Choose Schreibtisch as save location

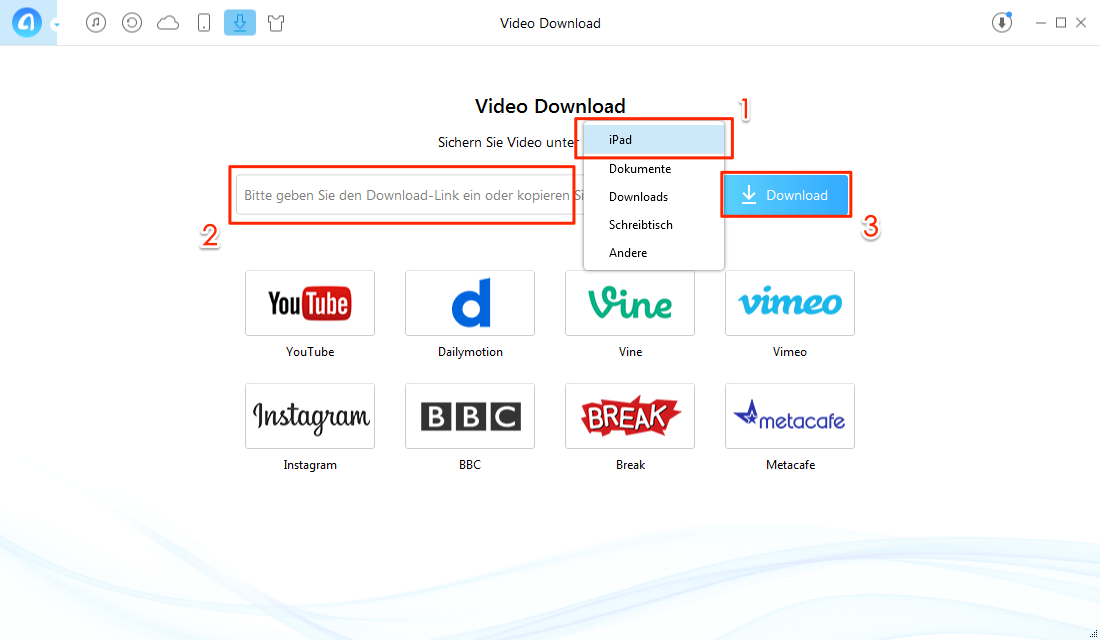pyautogui.click(x=654, y=225)
